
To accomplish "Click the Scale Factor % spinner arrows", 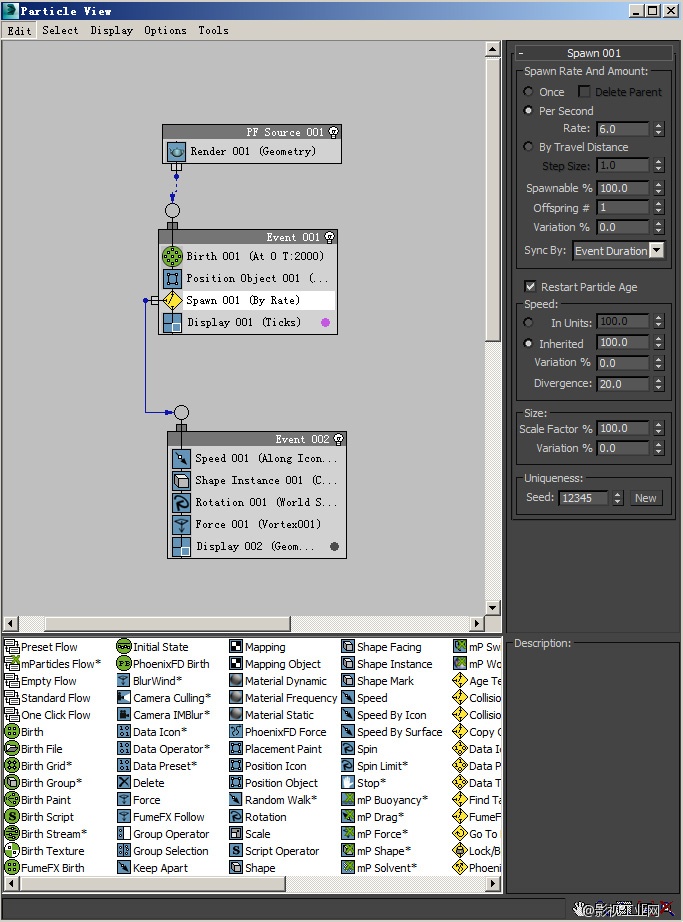I will click(658, 429).
